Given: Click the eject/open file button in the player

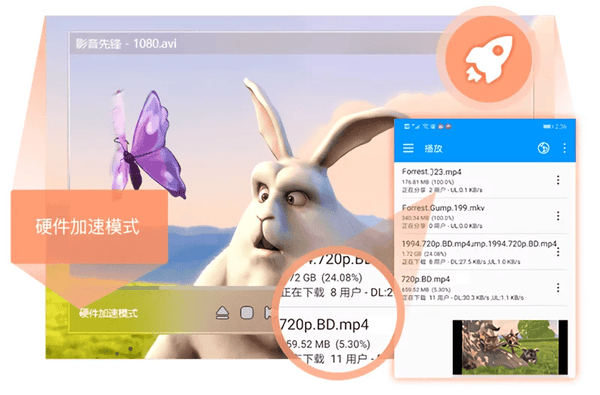Looking at the screenshot, I should click(222, 313).
